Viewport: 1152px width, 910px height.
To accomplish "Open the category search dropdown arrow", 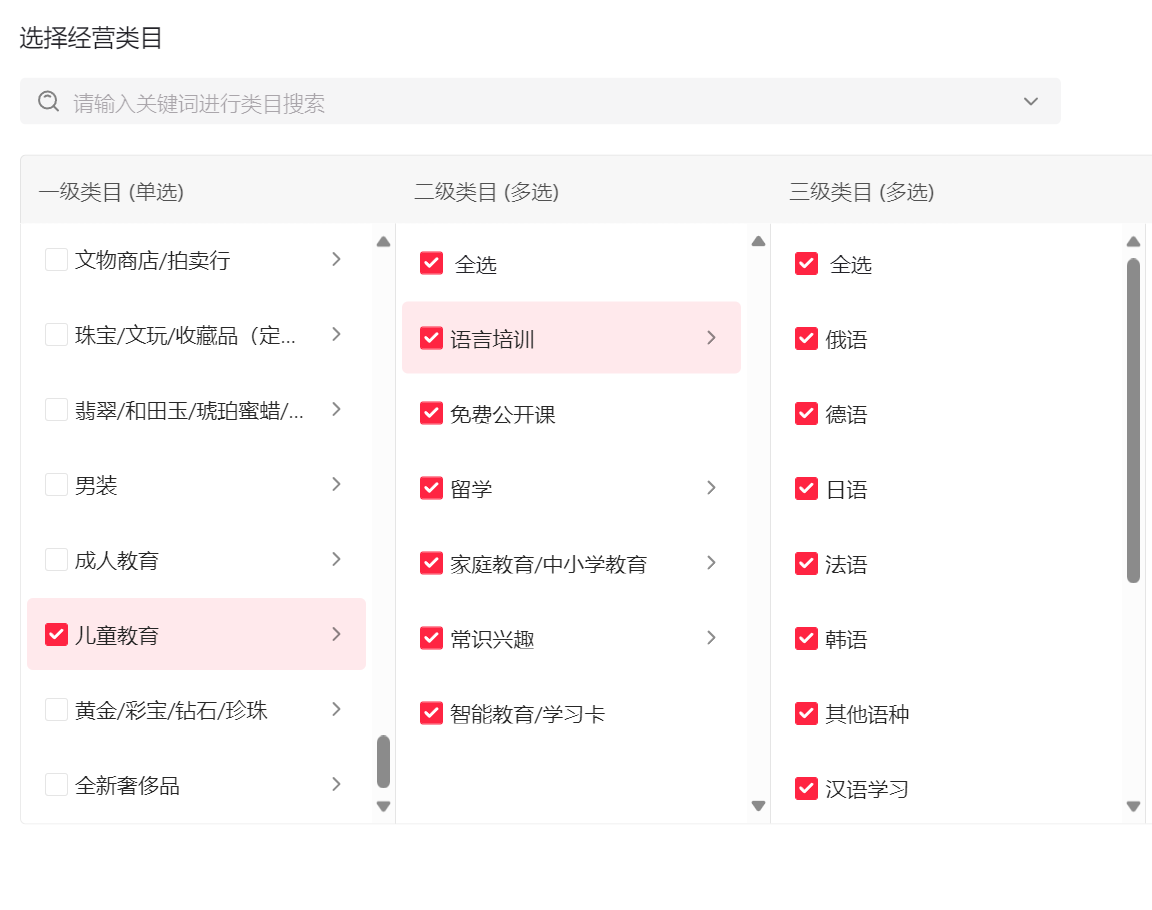I will tap(1031, 101).
